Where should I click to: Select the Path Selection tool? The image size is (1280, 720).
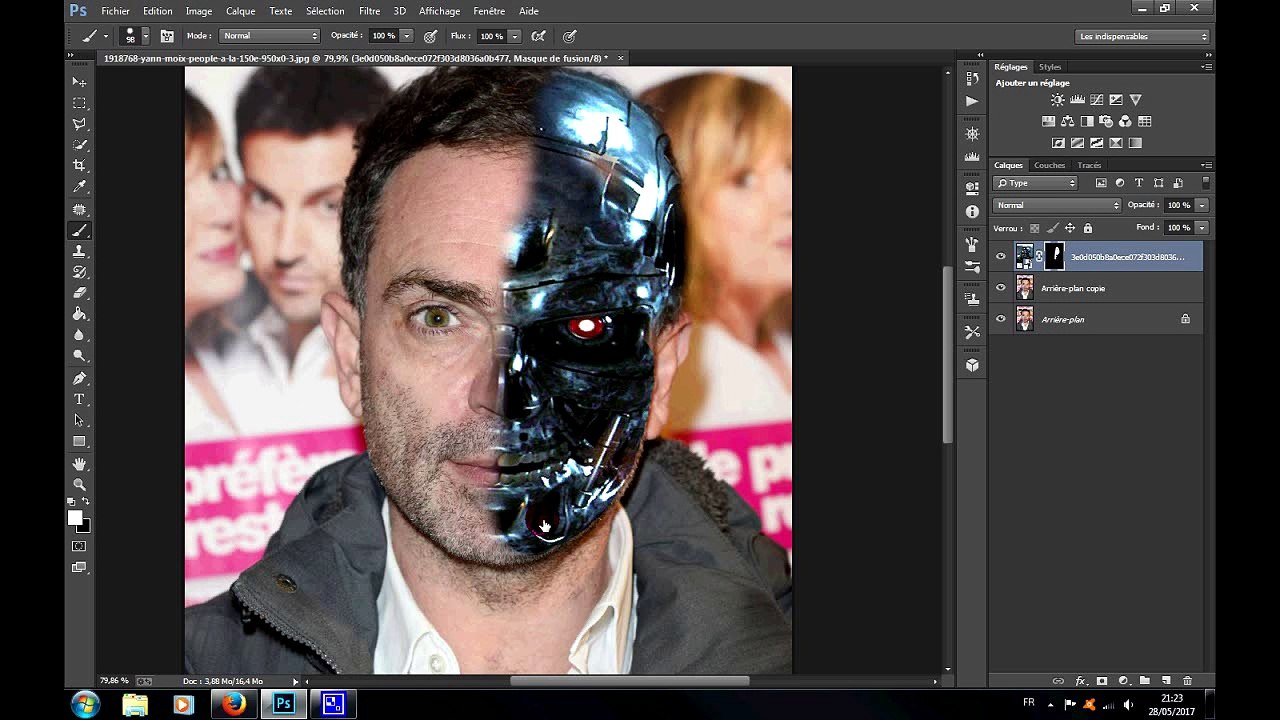[x=79, y=421]
